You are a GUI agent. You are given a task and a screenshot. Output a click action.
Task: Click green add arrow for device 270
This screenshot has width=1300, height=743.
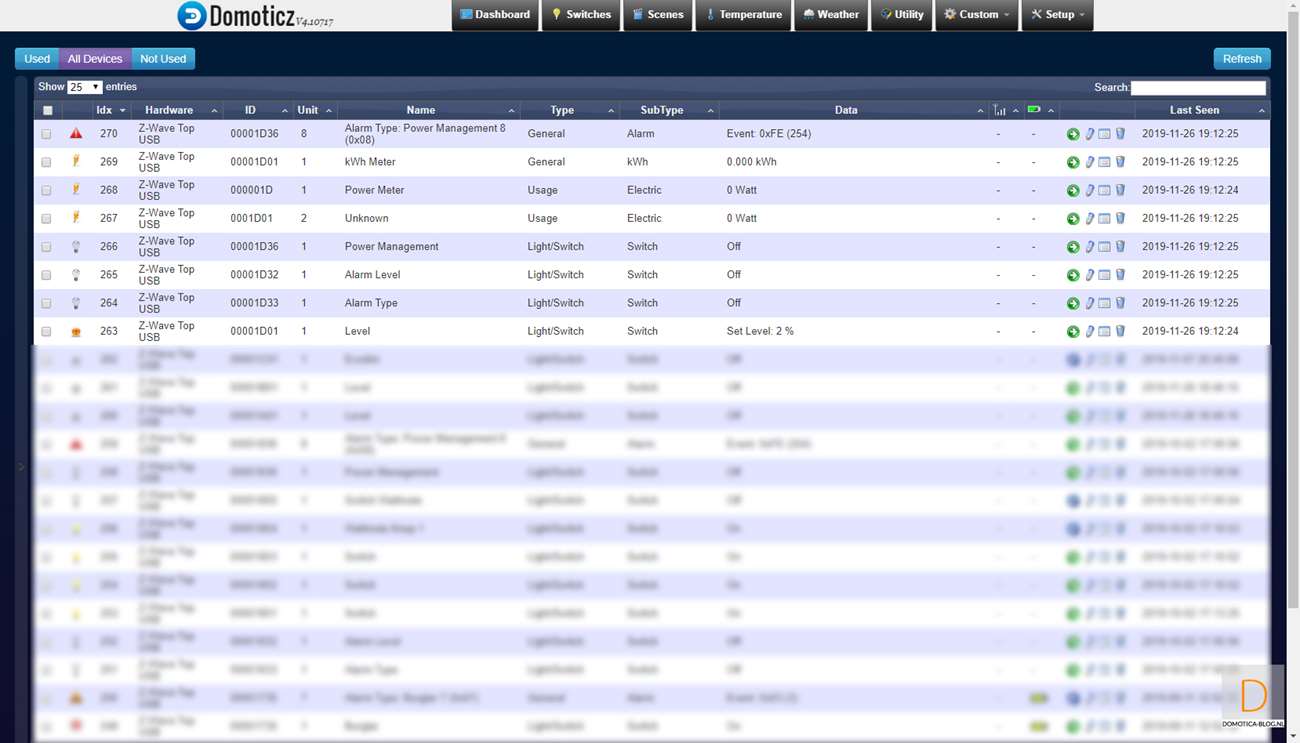click(x=1073, y=134)
